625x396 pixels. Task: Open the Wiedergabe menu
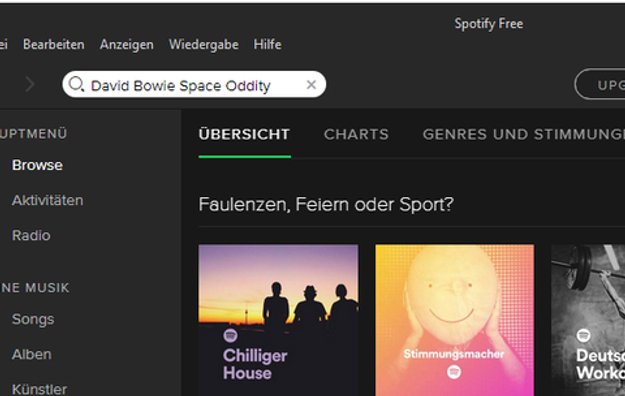[204, 44]
